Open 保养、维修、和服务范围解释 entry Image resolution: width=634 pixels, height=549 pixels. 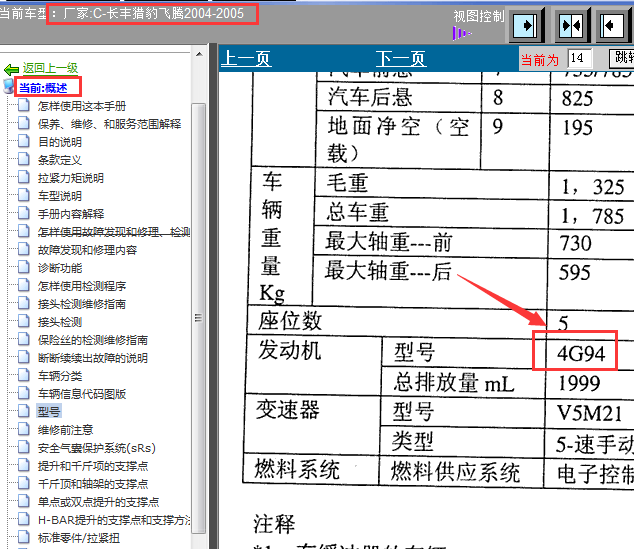click(110, 124)
